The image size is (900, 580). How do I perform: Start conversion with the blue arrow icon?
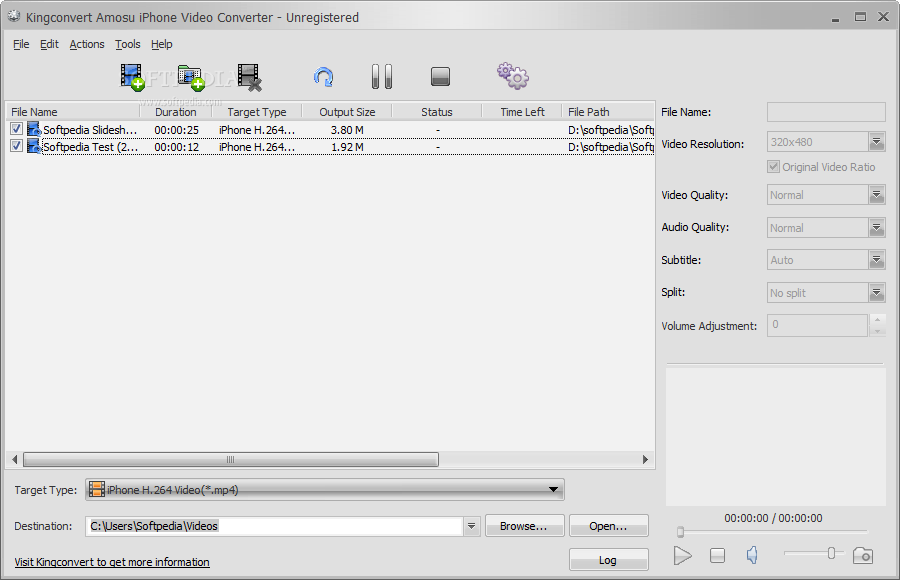pyautogui.click(x=324, y=77)
